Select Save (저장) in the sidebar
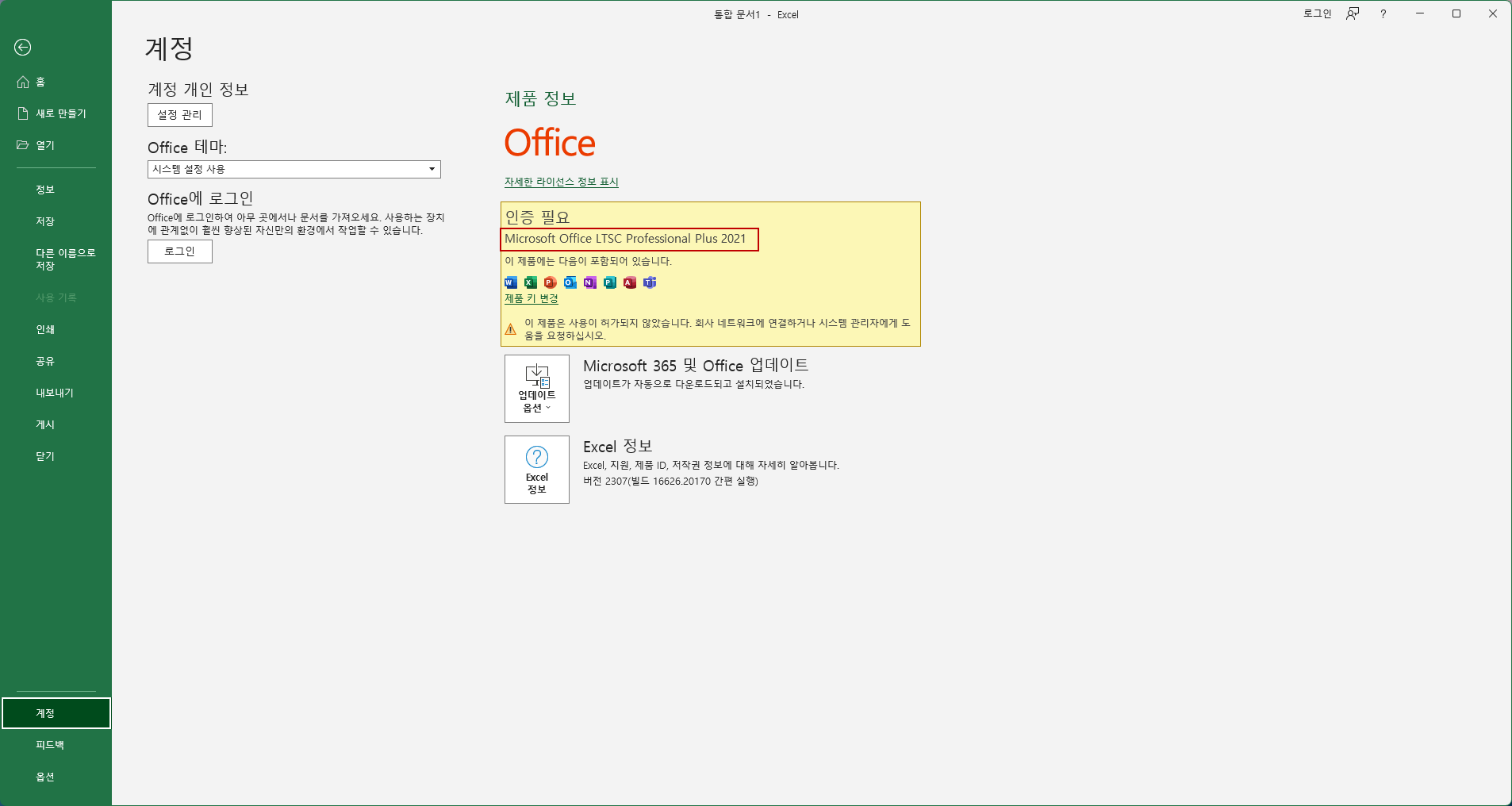The image size is (1512, 806). tap(45, 221)
